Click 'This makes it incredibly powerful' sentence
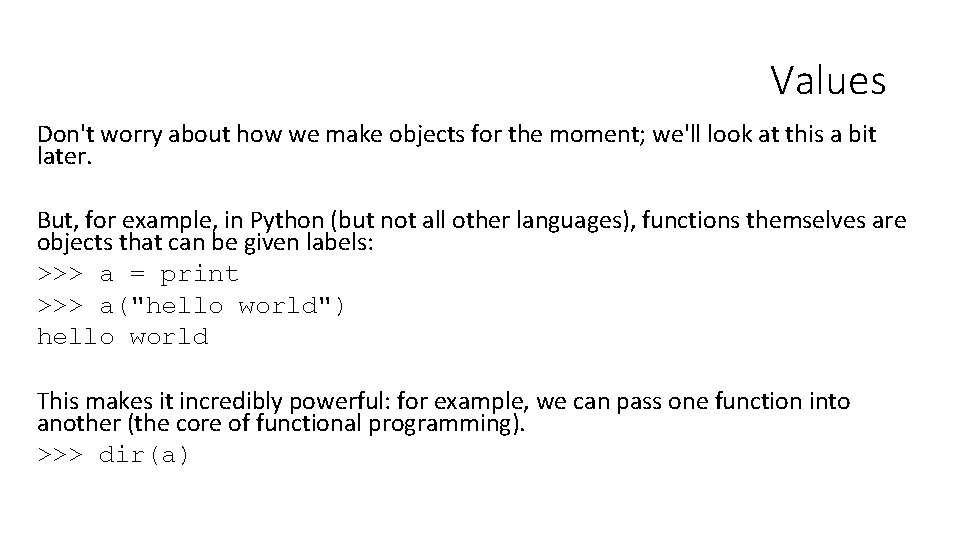The width and height of the screenshot is (960, 540). coord(212,401)
